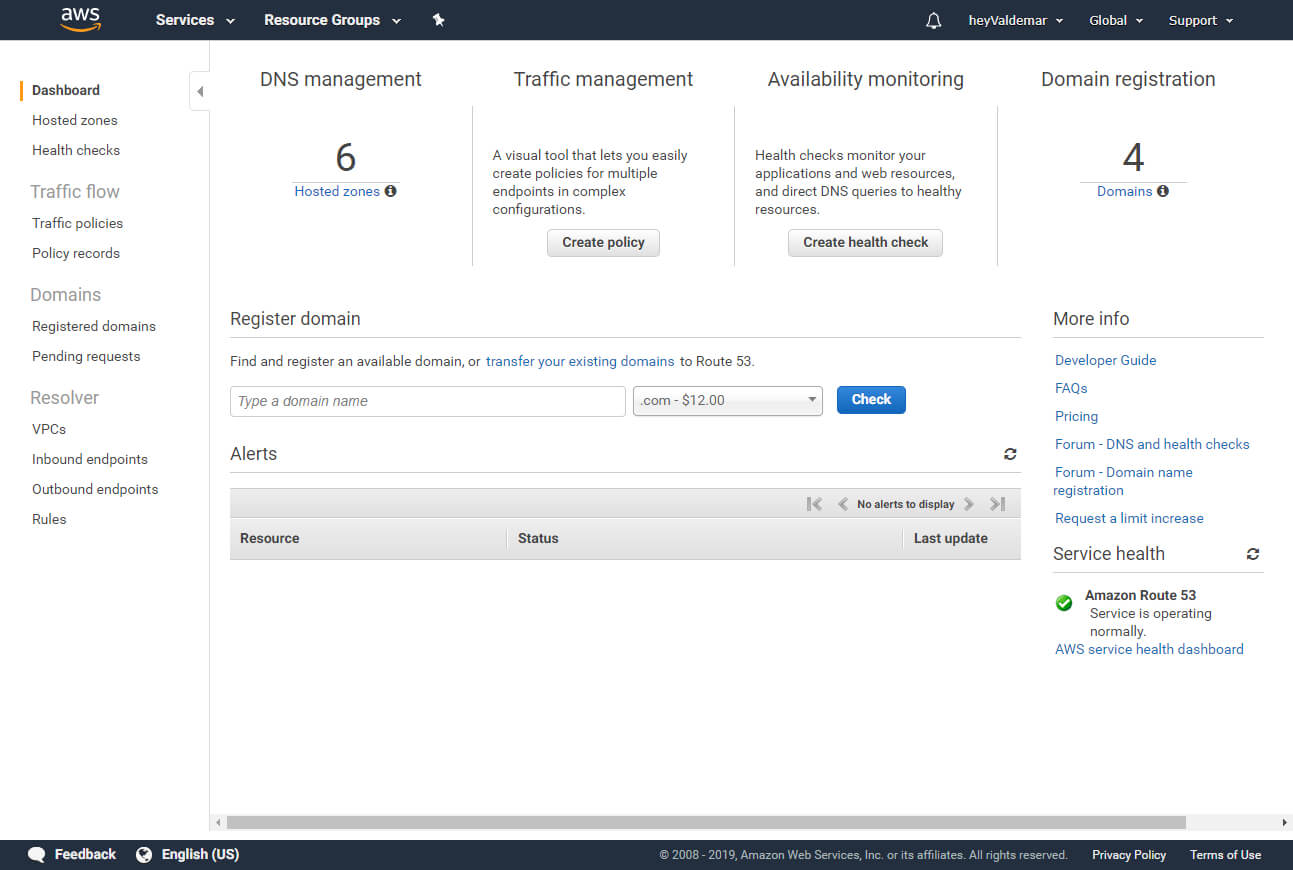This screenshot has width=1293, height=870.
Task: Open the Support dropdown menu
Action: (x=1201, y=20)
